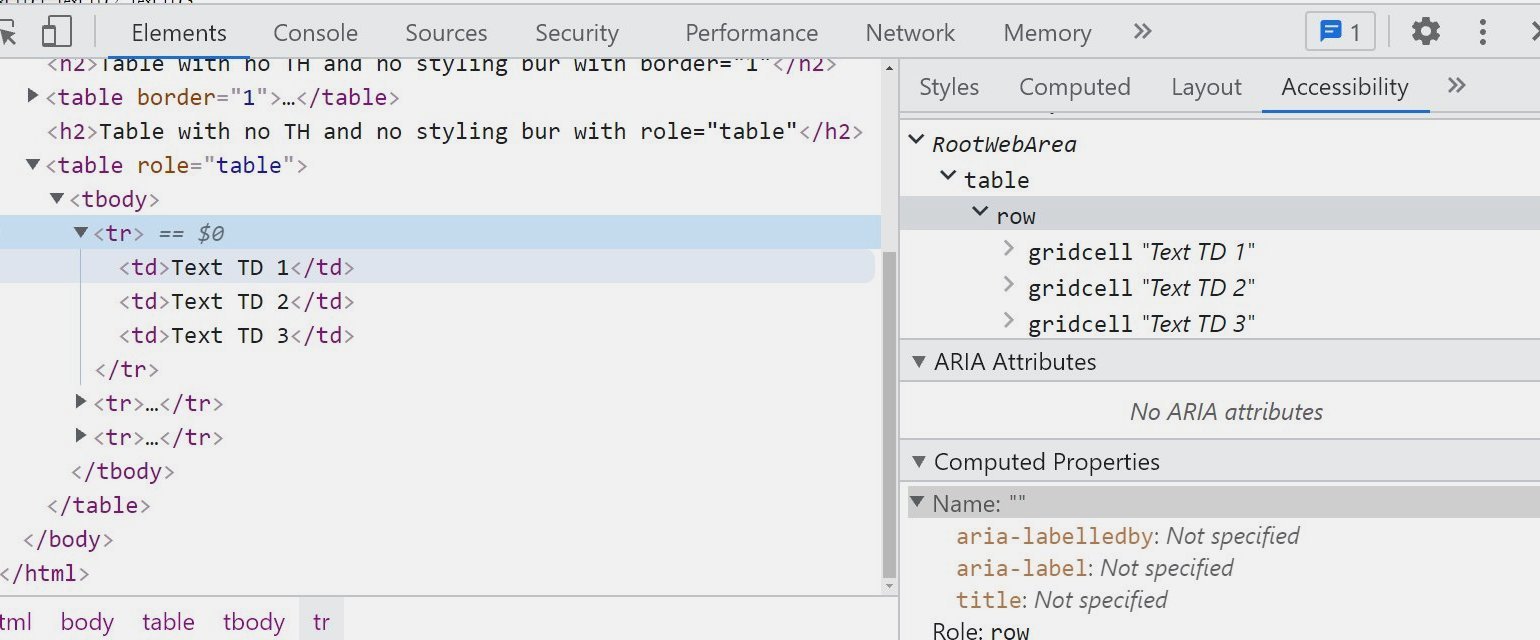This screenshot has height=640, width=1540.
Task: Open DevTools settings gear
Action: (x=1425, y=32)
